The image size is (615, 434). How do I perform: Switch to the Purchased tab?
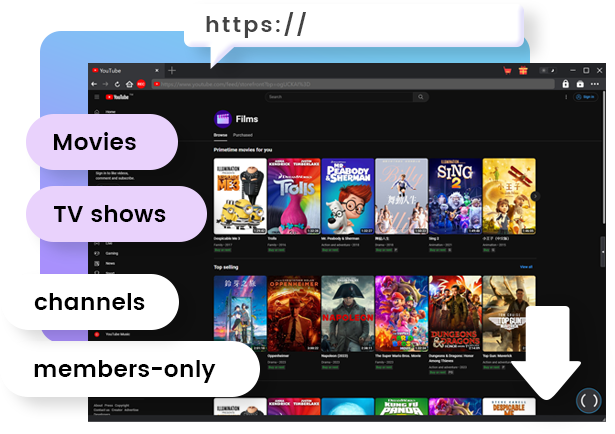click(243, 135)
